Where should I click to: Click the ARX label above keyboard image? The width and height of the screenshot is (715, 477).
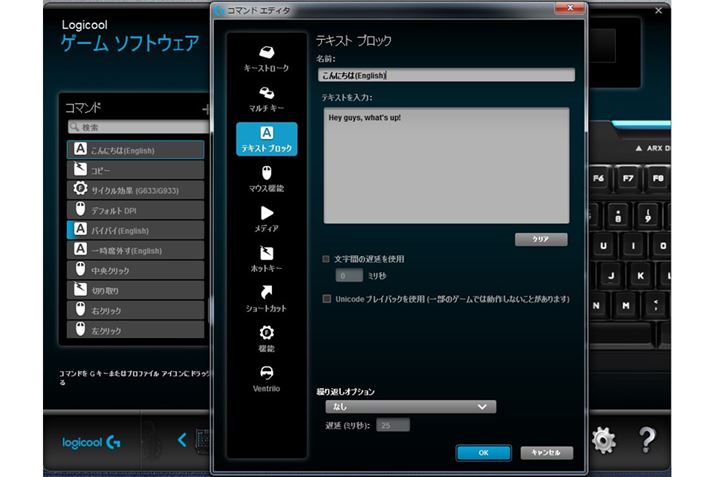coord(654,148)
